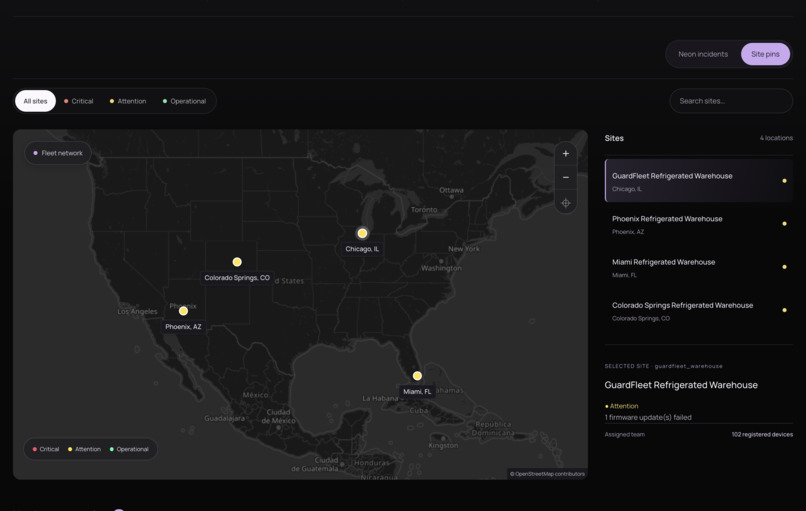Click the 'Sites' panel heading

pos(614,138)
